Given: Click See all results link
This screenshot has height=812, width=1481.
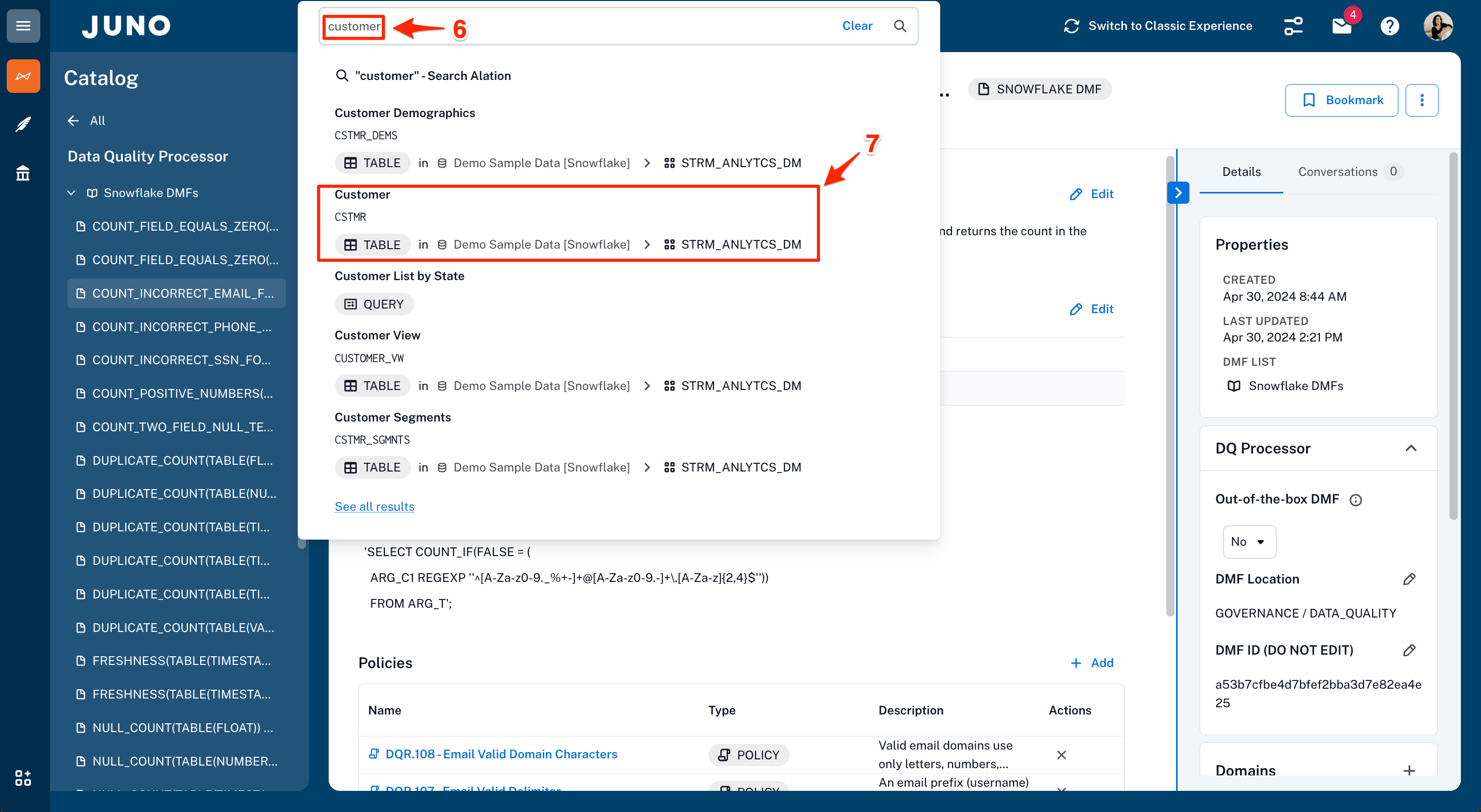Looking at the screenshot, I should (374, 506).
